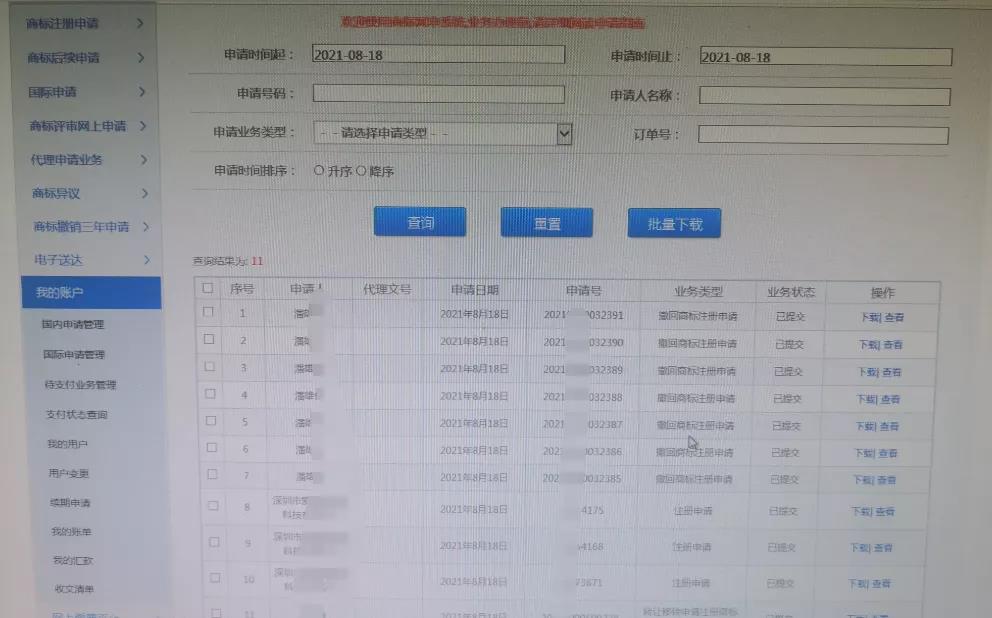Screen dimensions: 992x618
Task: Click the 申请号码 input field
Action: click(438, 94)
